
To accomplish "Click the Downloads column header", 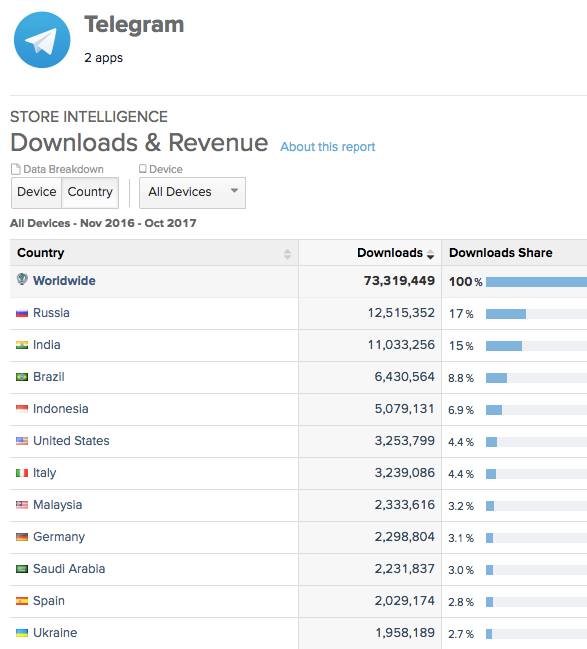I will [370, 253].
